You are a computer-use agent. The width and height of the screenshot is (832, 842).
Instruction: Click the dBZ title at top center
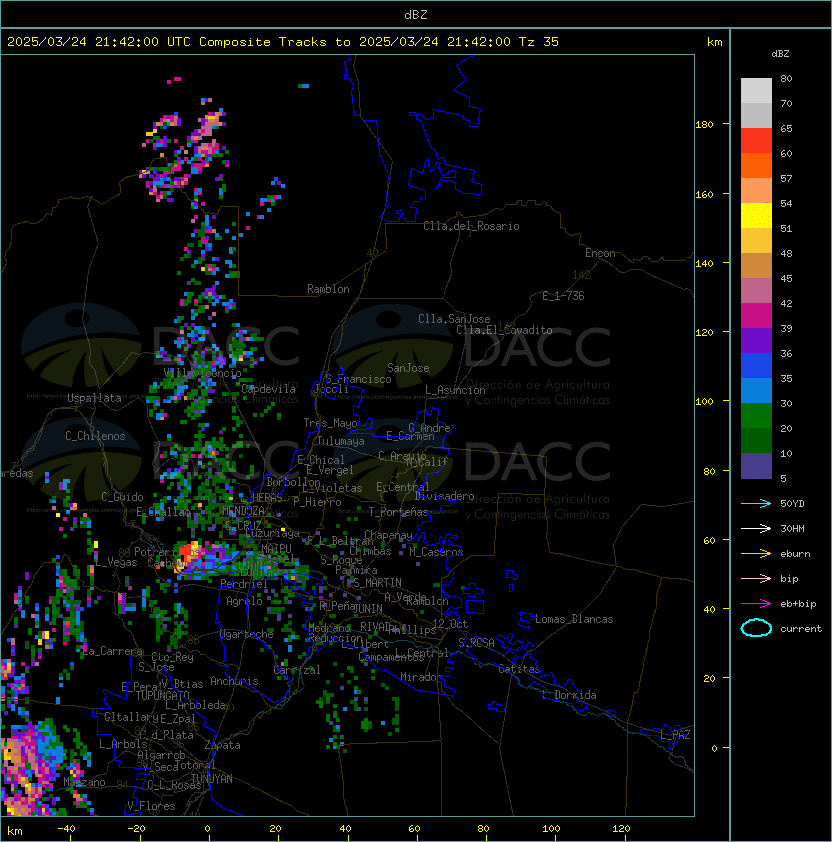(x=416, y=14)
